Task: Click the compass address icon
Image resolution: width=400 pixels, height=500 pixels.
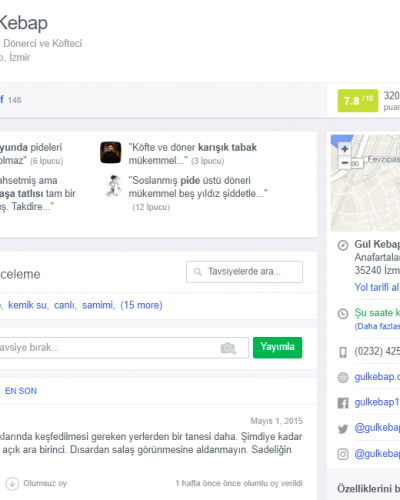Action: tap(343, 245)
